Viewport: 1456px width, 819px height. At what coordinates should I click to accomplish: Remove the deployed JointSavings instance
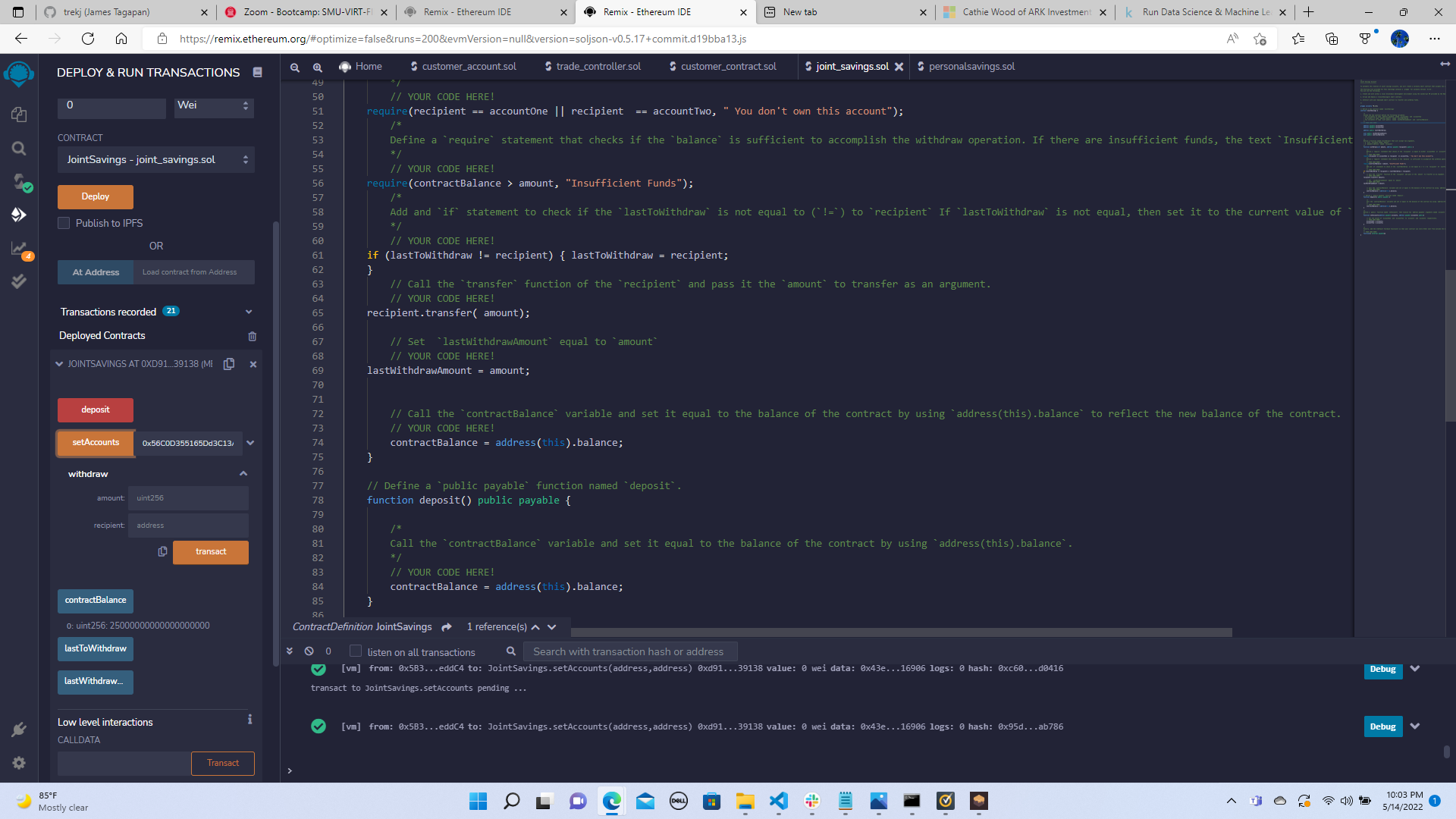pyautogui.click(x=253, y=364)
